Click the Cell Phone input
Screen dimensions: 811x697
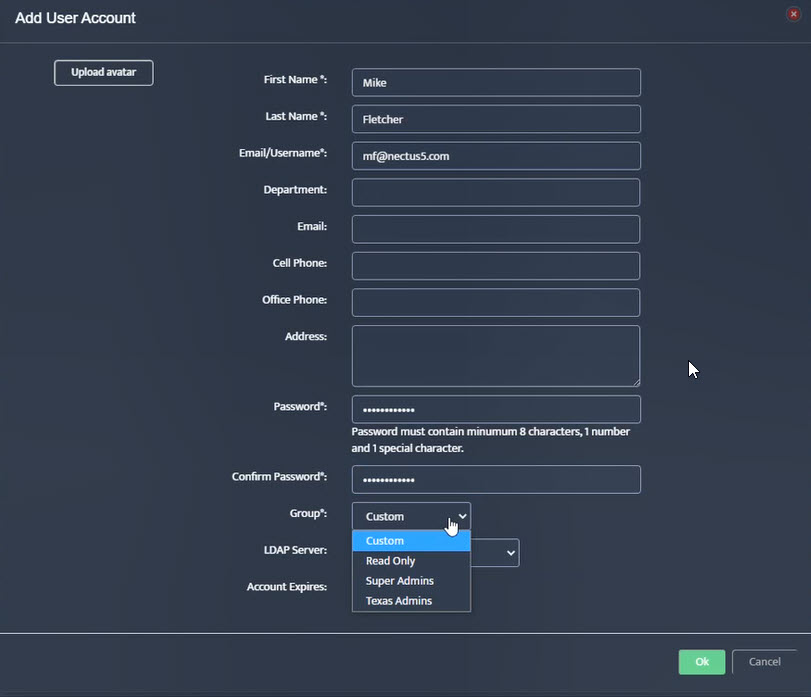tap(496, 266)
